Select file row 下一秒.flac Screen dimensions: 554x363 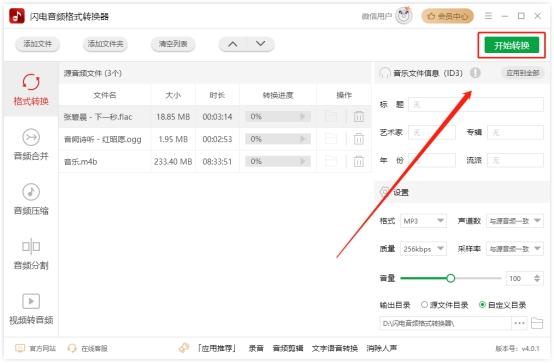[215, 116]
